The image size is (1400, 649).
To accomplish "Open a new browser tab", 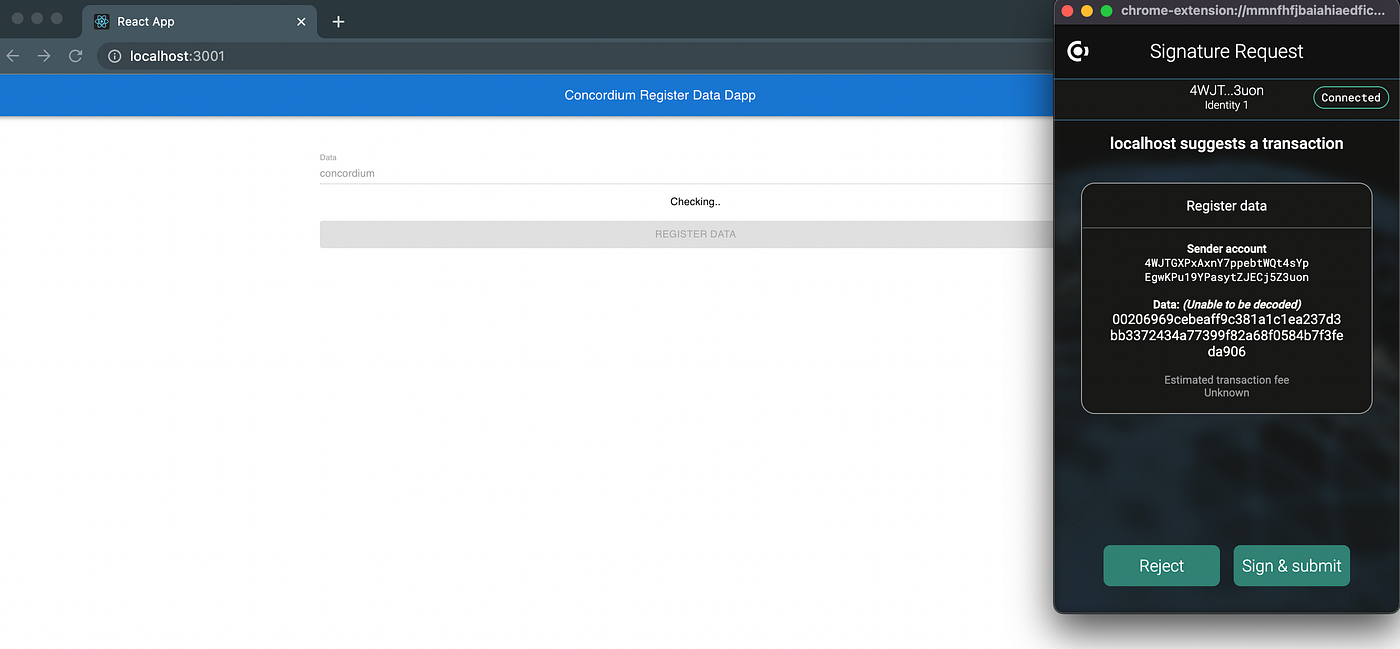I will 338,21.
